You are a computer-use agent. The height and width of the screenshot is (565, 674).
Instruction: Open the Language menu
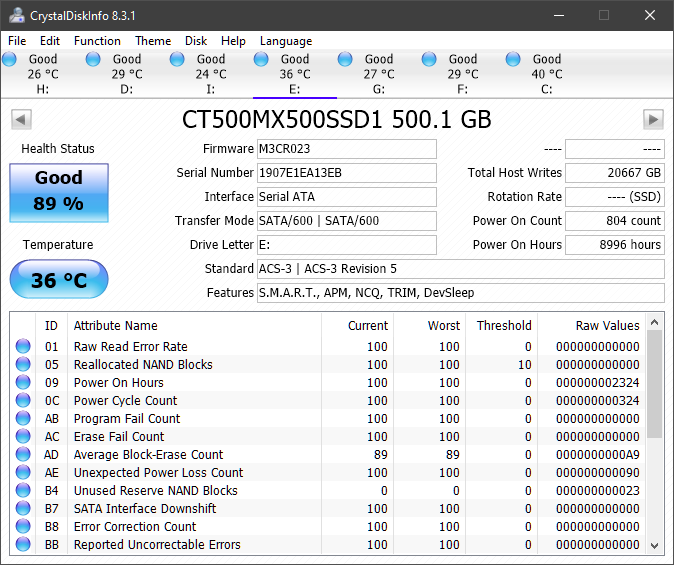click(x=286, y=41)
